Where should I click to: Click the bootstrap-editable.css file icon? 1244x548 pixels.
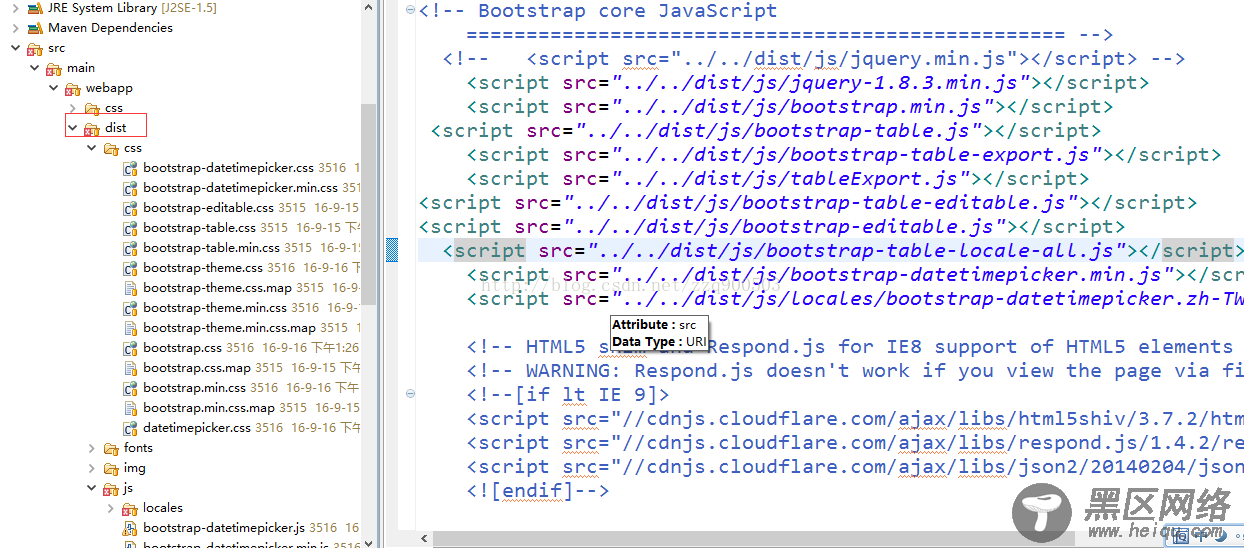click(130, 208)
